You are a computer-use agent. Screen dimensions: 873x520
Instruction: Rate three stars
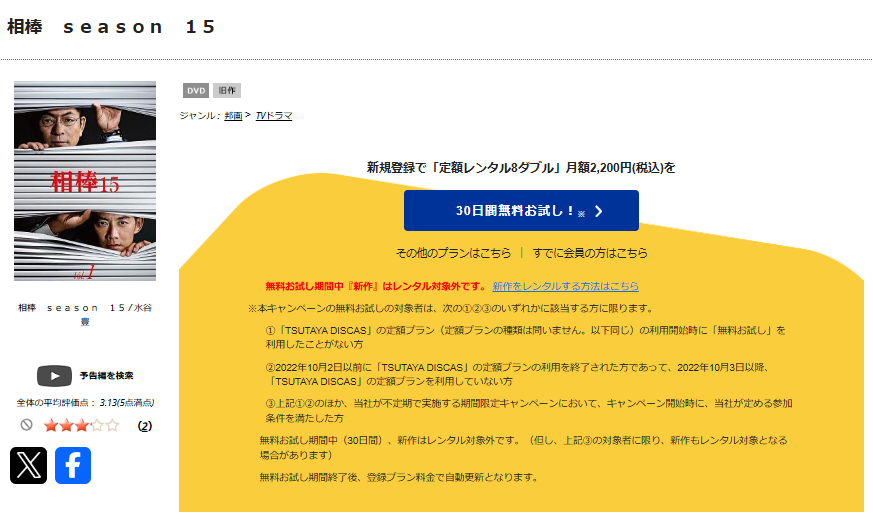click(82, 426)
